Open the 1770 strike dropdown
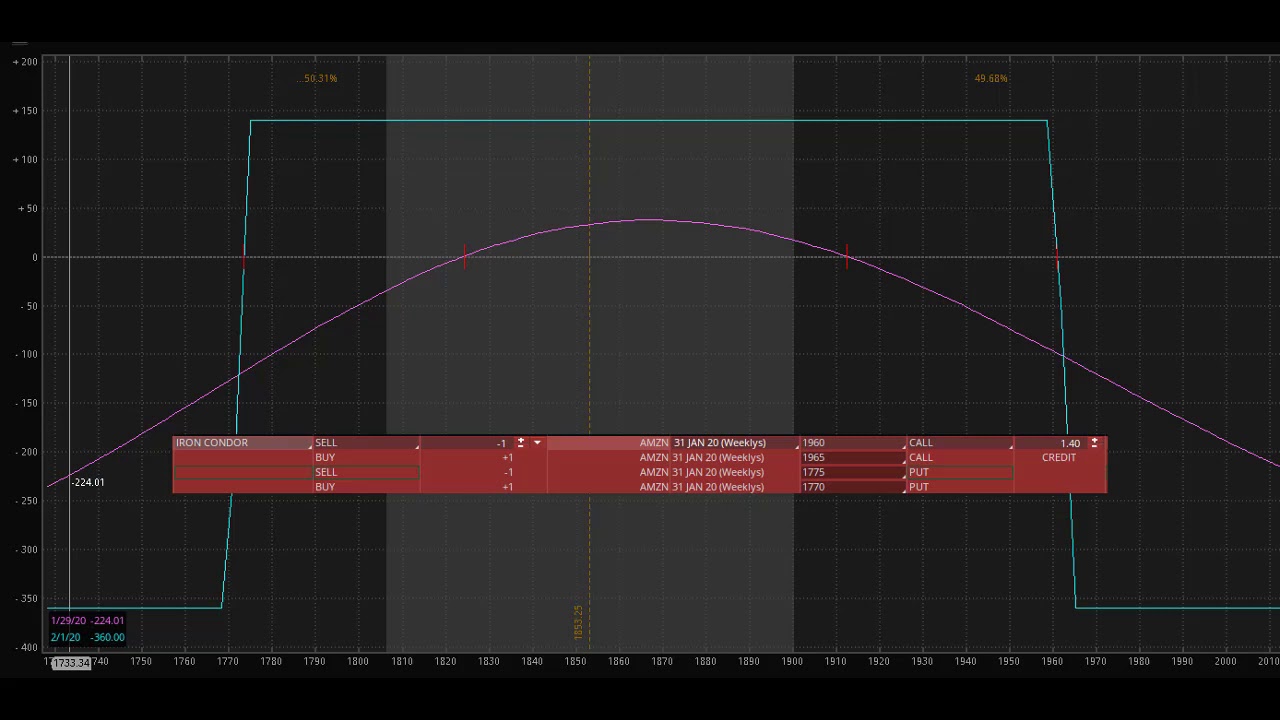The height and width of the screenshot is (720, 1280). 852,487
